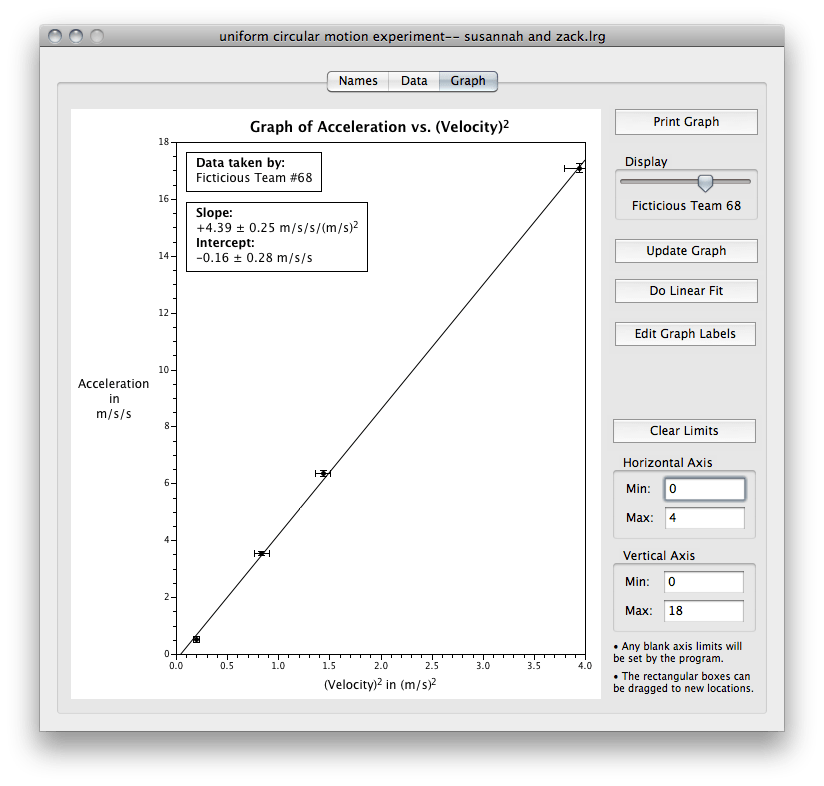Click the Vertical Axis Min field
This screenshot has height=786, width=824.
tap(704, 581)
